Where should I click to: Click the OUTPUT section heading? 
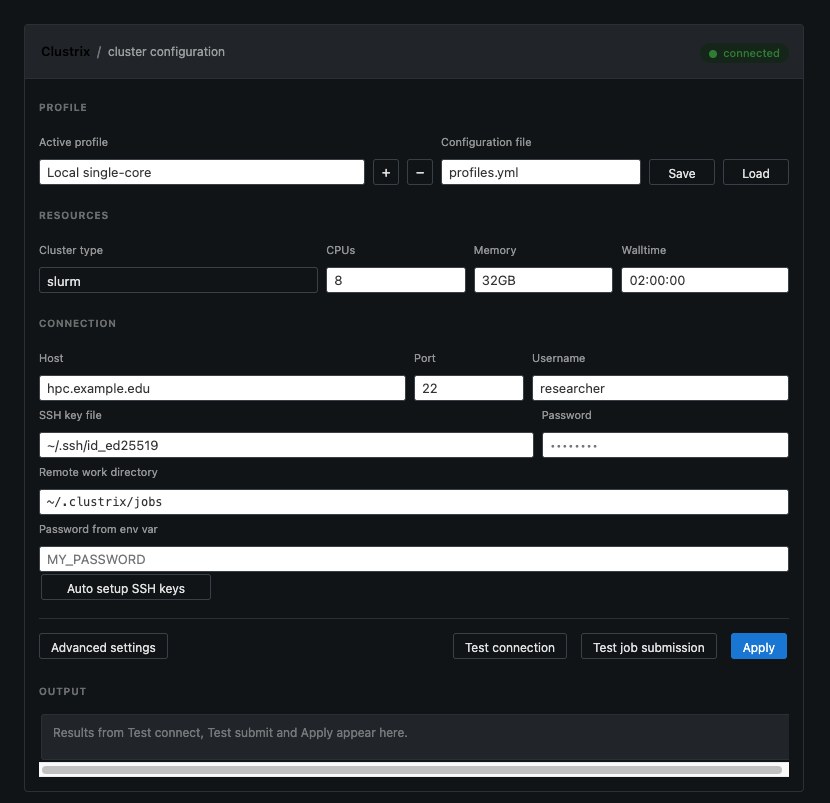click(62, 691)
